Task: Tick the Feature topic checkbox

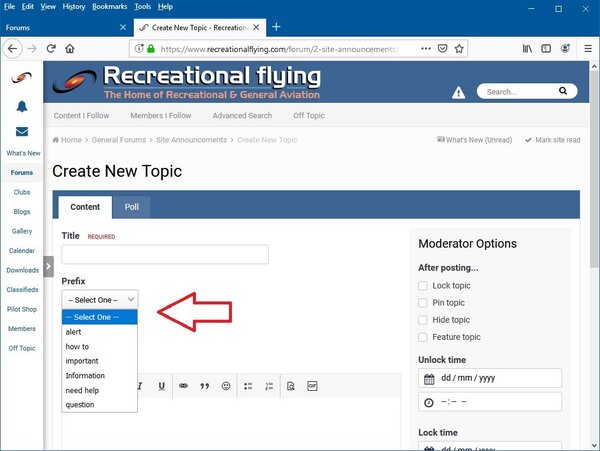Action: coord(423,337)
